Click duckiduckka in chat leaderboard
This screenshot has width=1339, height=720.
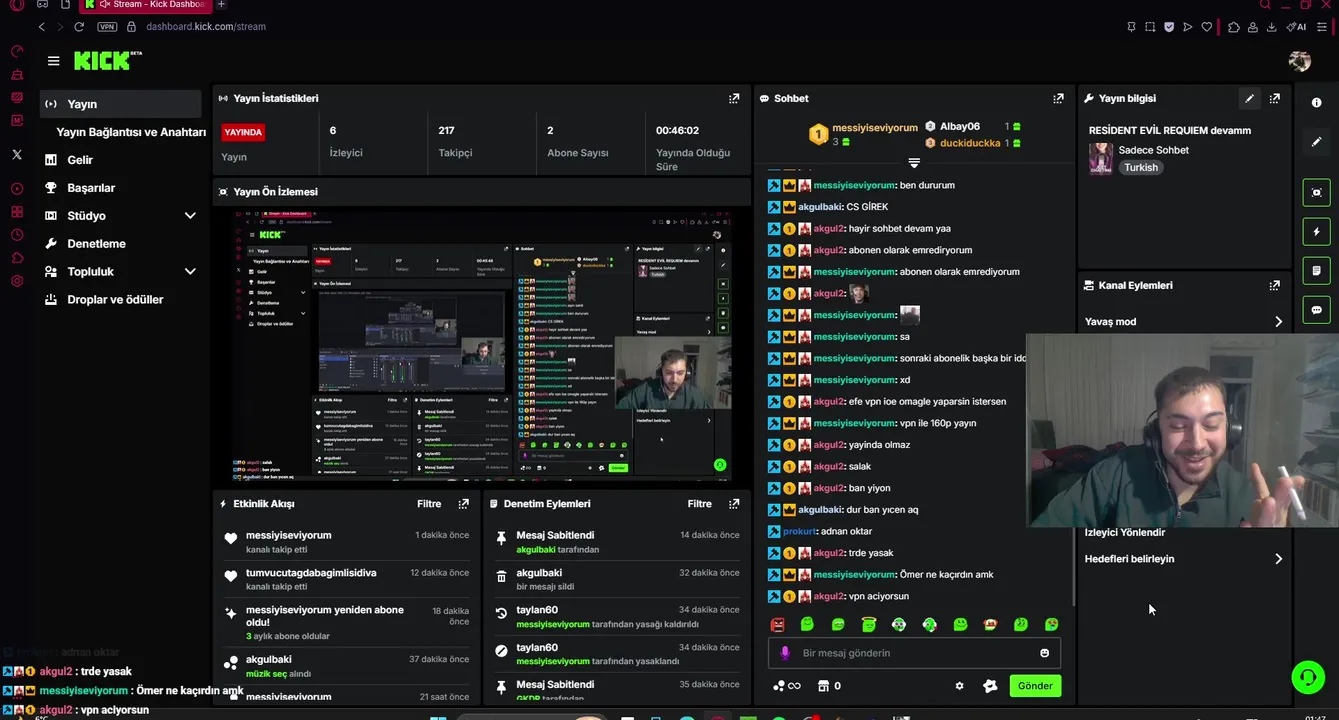pos(970,143)
